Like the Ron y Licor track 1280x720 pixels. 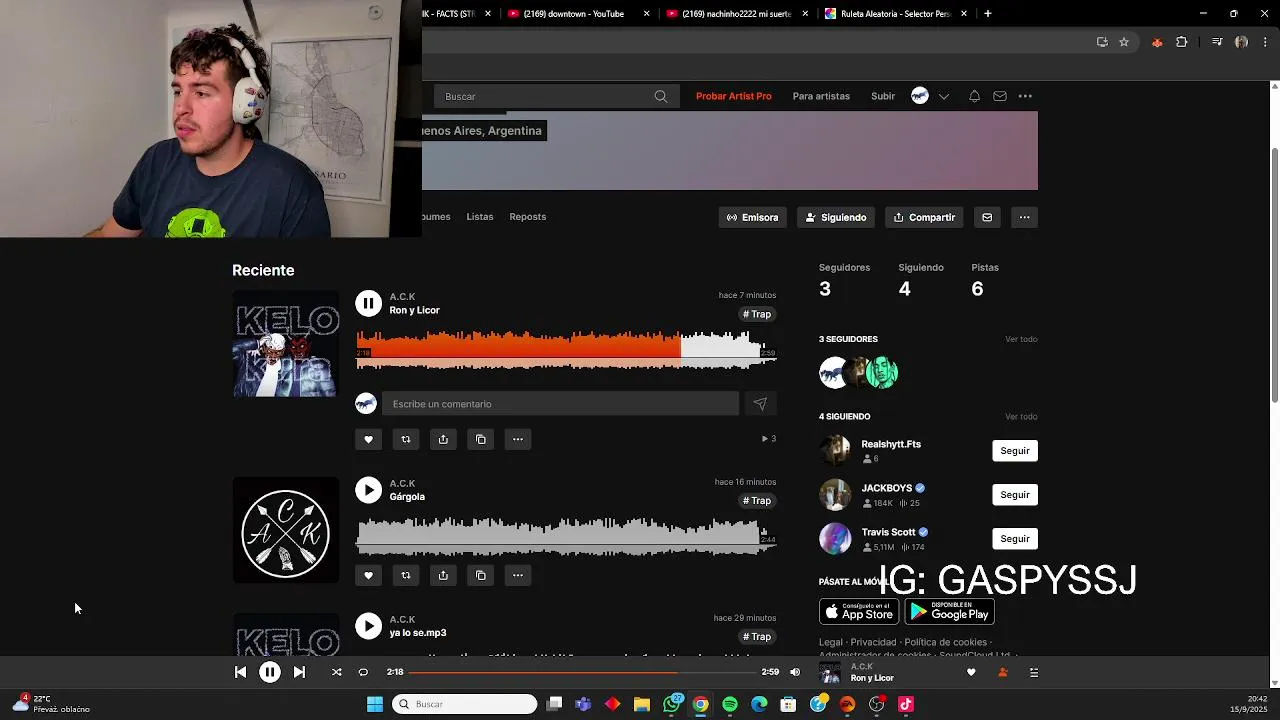tap(368, 439)
